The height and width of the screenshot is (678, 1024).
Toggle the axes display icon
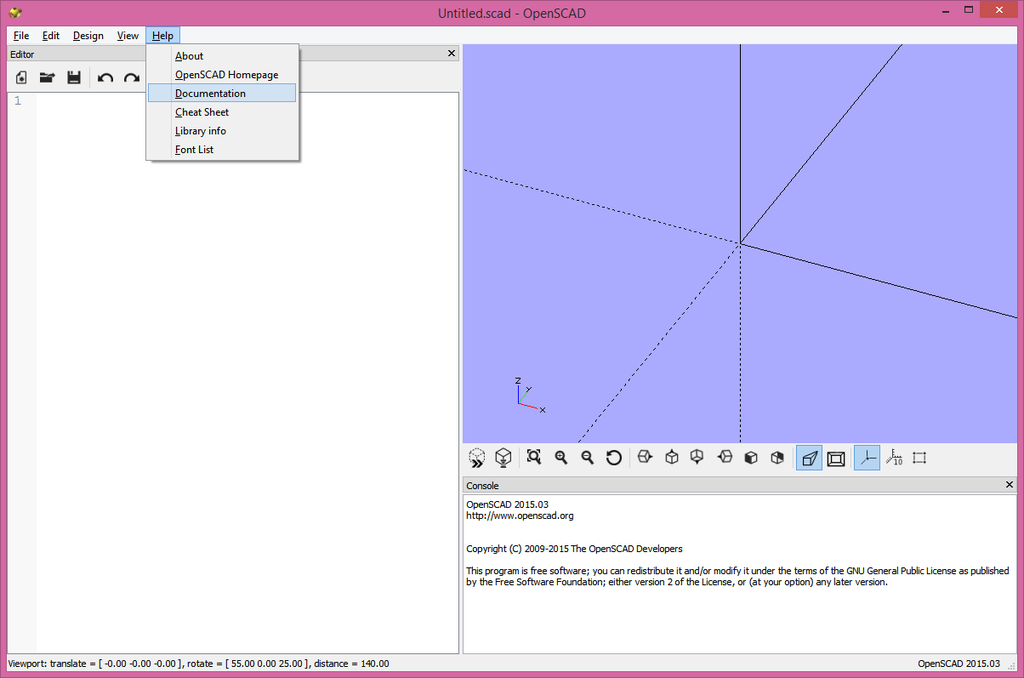[x=866, y=457]
